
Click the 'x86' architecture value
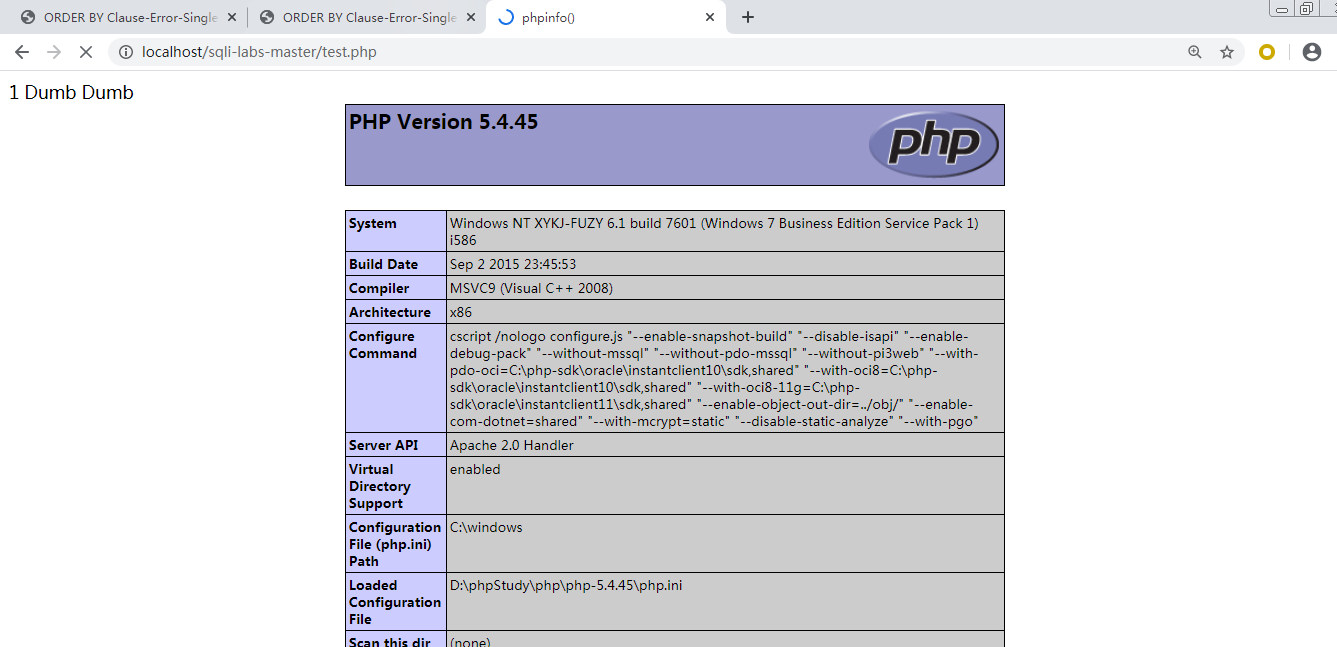click(461, 313)
